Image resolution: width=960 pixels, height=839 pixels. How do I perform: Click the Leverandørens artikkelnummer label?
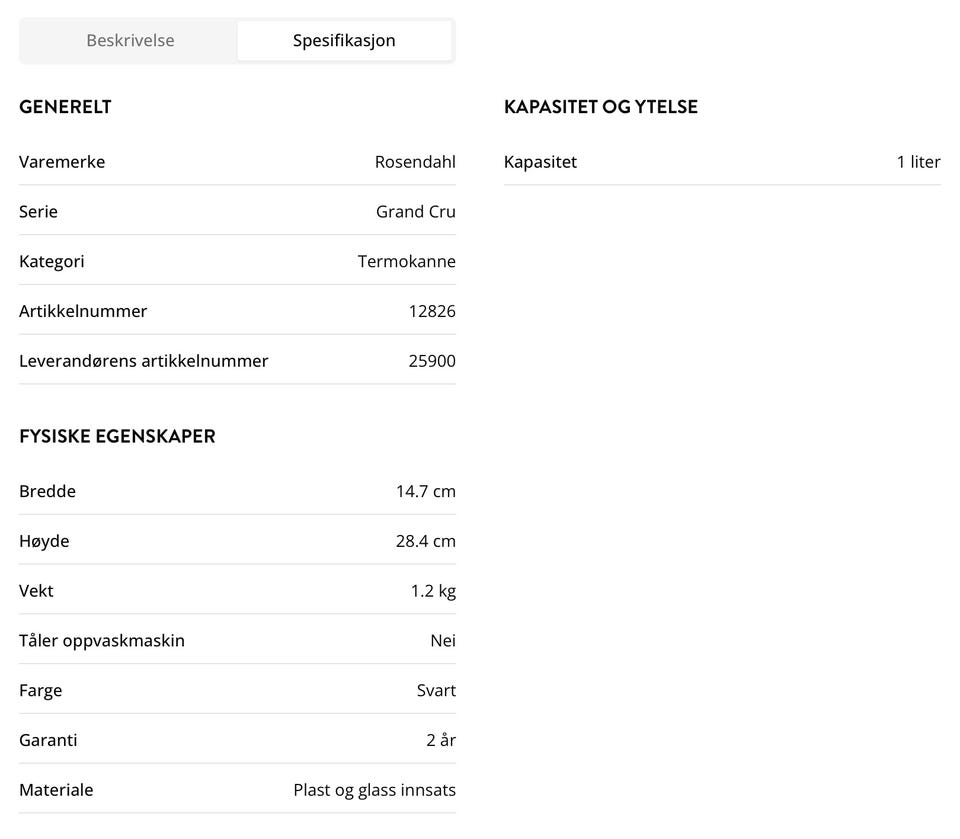point(143,361)
